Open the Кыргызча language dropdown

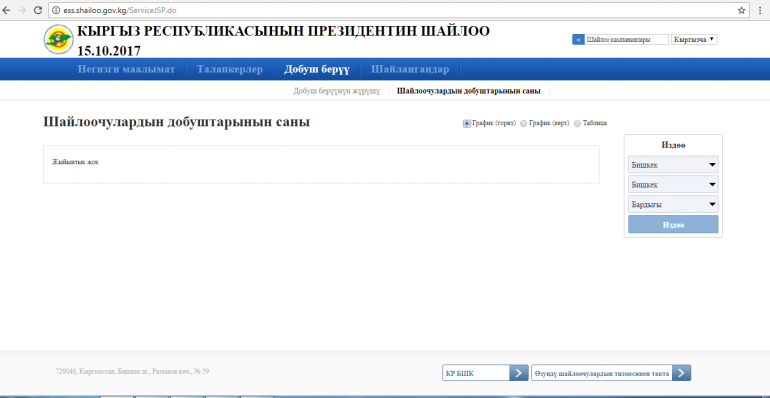[694, 40]
